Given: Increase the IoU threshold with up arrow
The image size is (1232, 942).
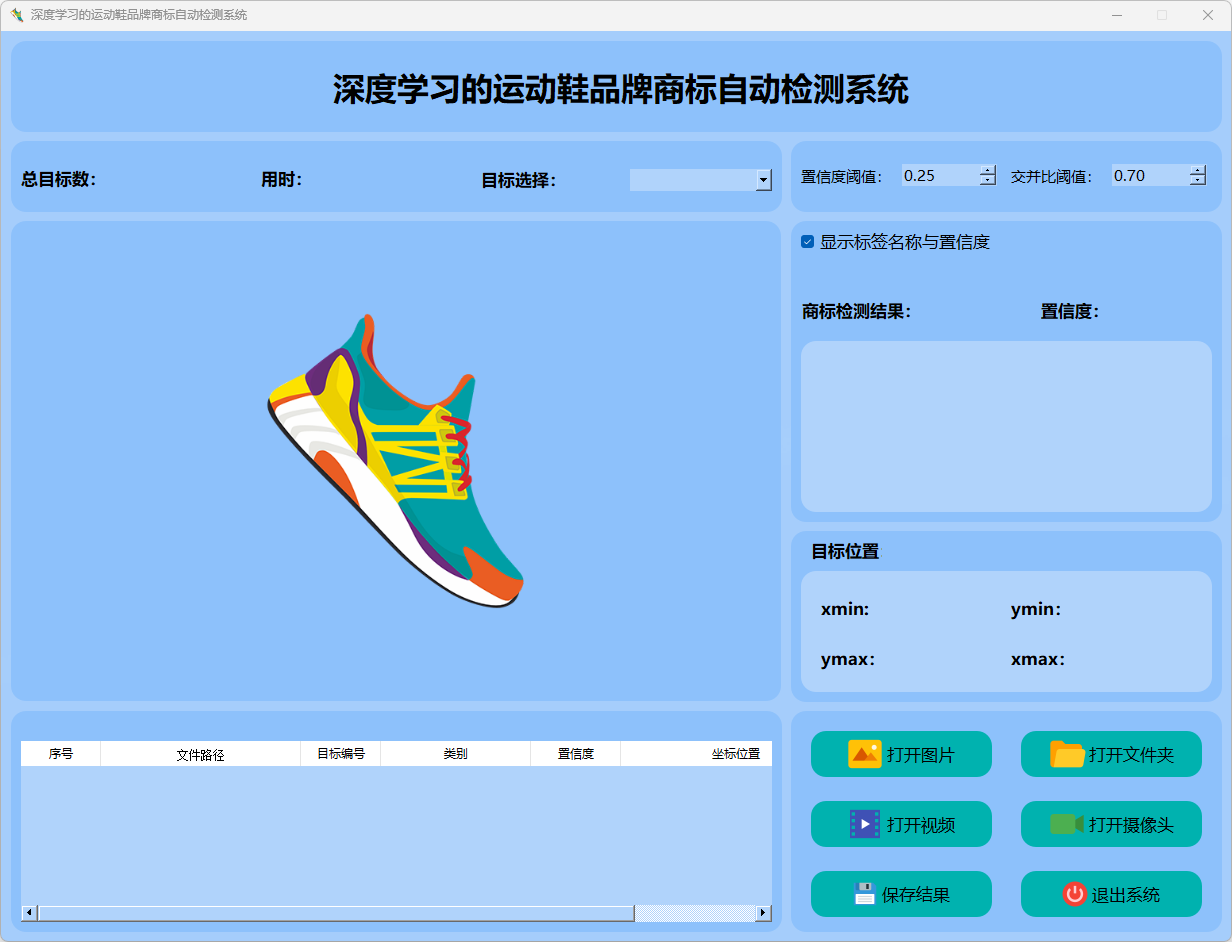Looking at the screenshot, I should click(1198, 170).
